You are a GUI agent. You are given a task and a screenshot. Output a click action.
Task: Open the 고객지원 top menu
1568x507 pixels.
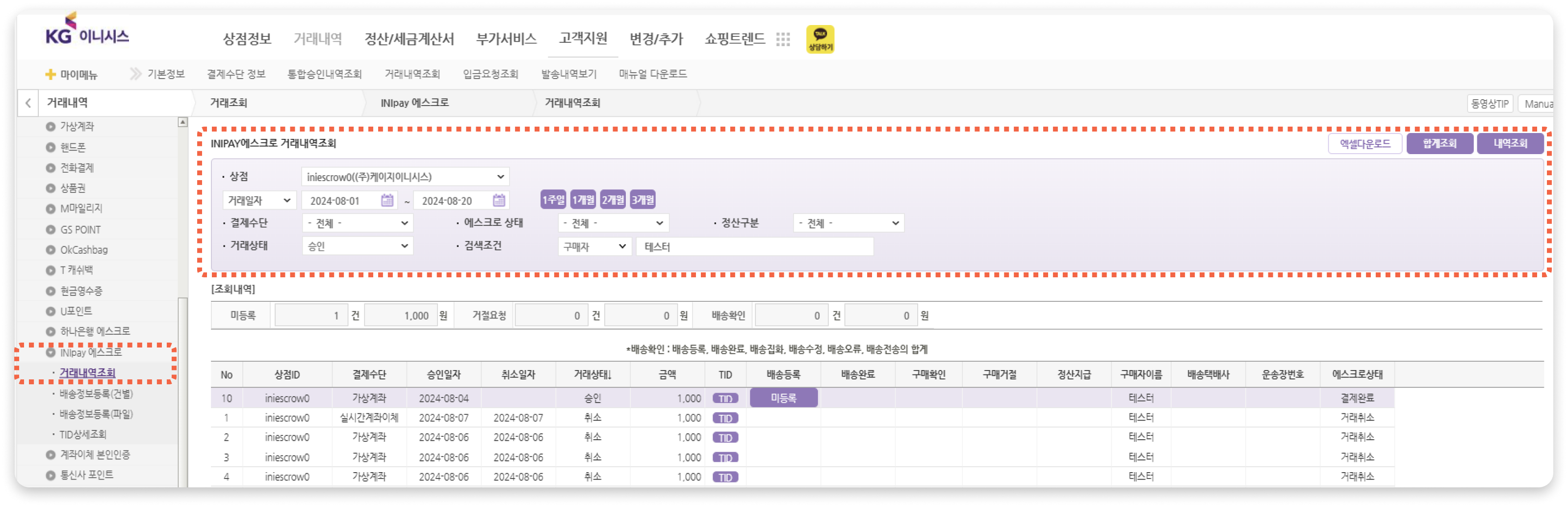[583, 38]
